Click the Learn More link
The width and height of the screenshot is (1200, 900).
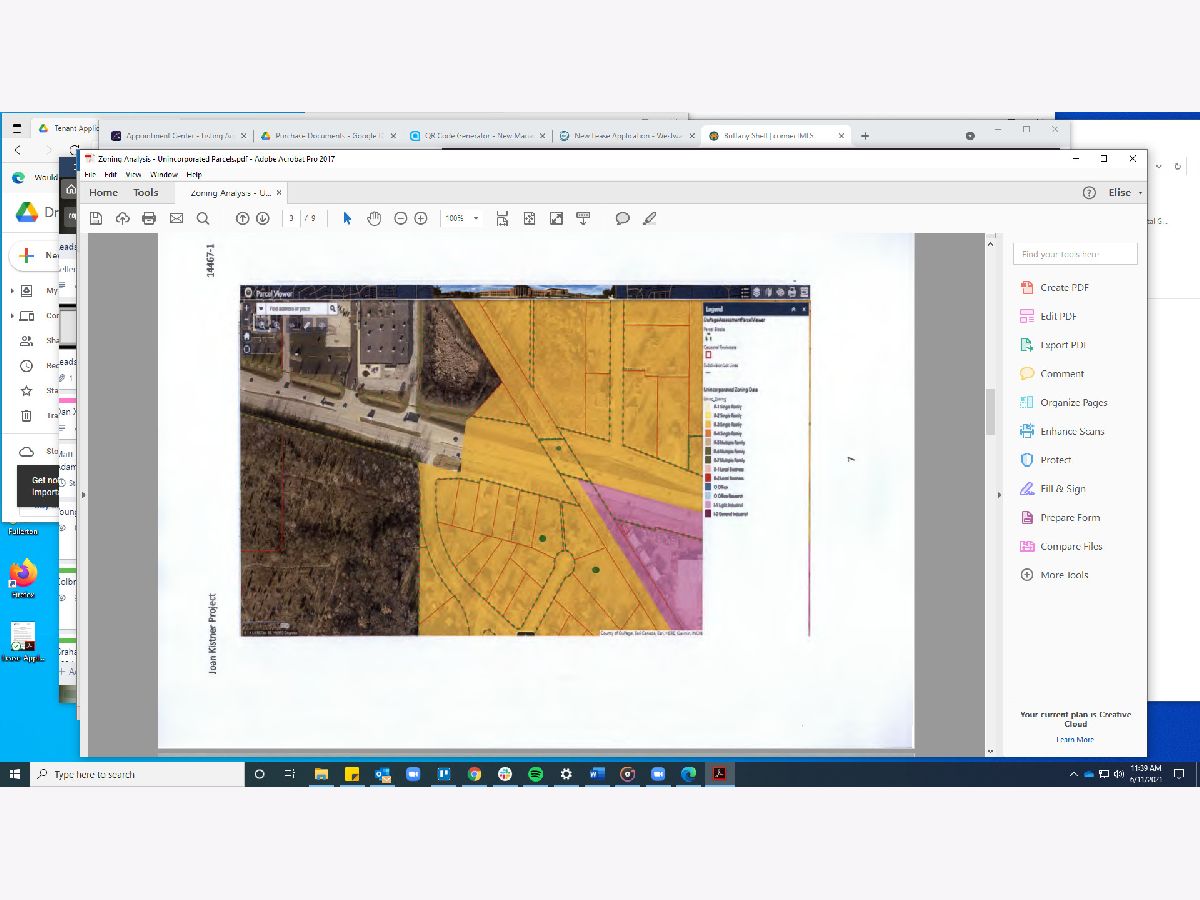coord(1075,739)
